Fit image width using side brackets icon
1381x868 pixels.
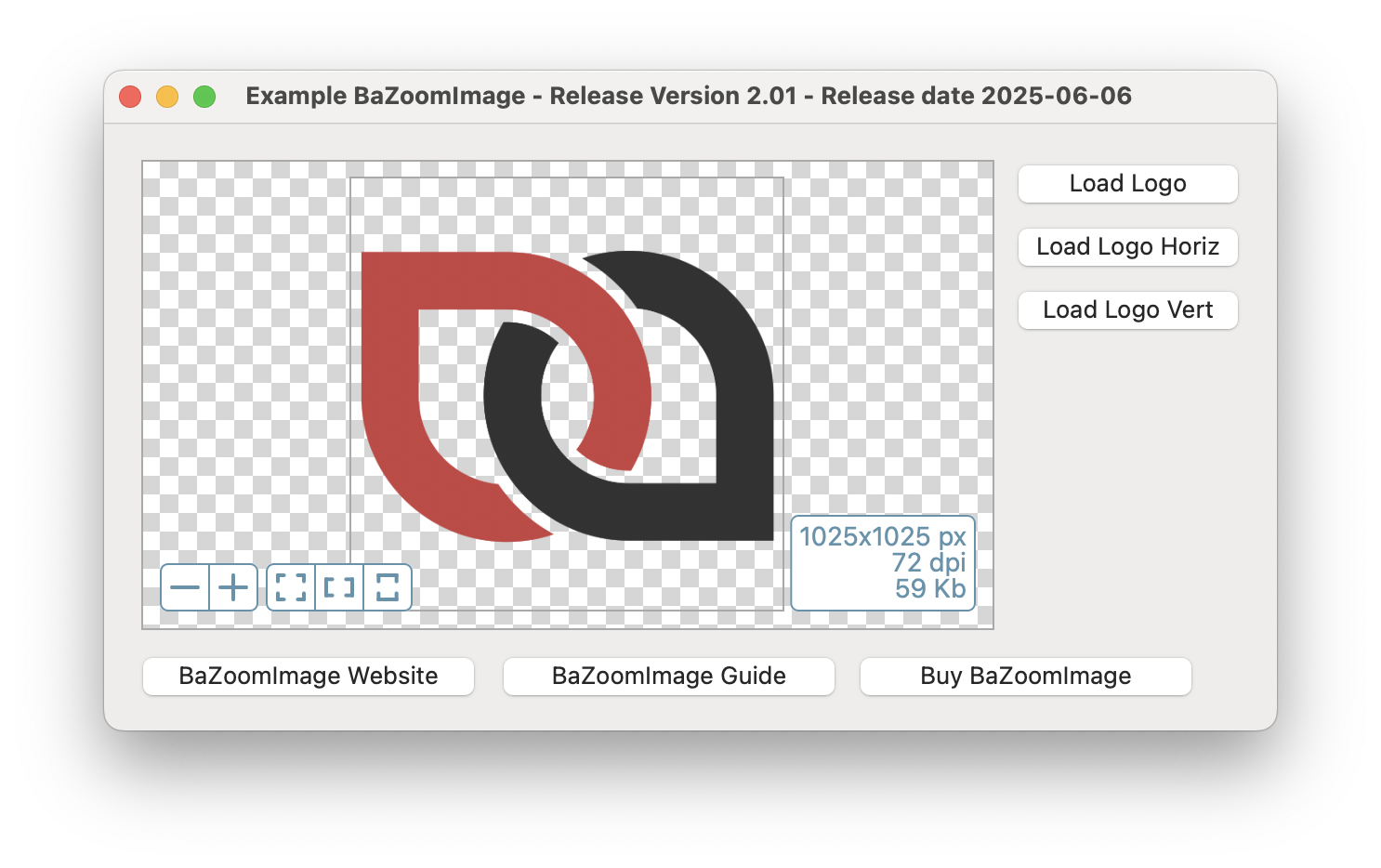[339, 587]
